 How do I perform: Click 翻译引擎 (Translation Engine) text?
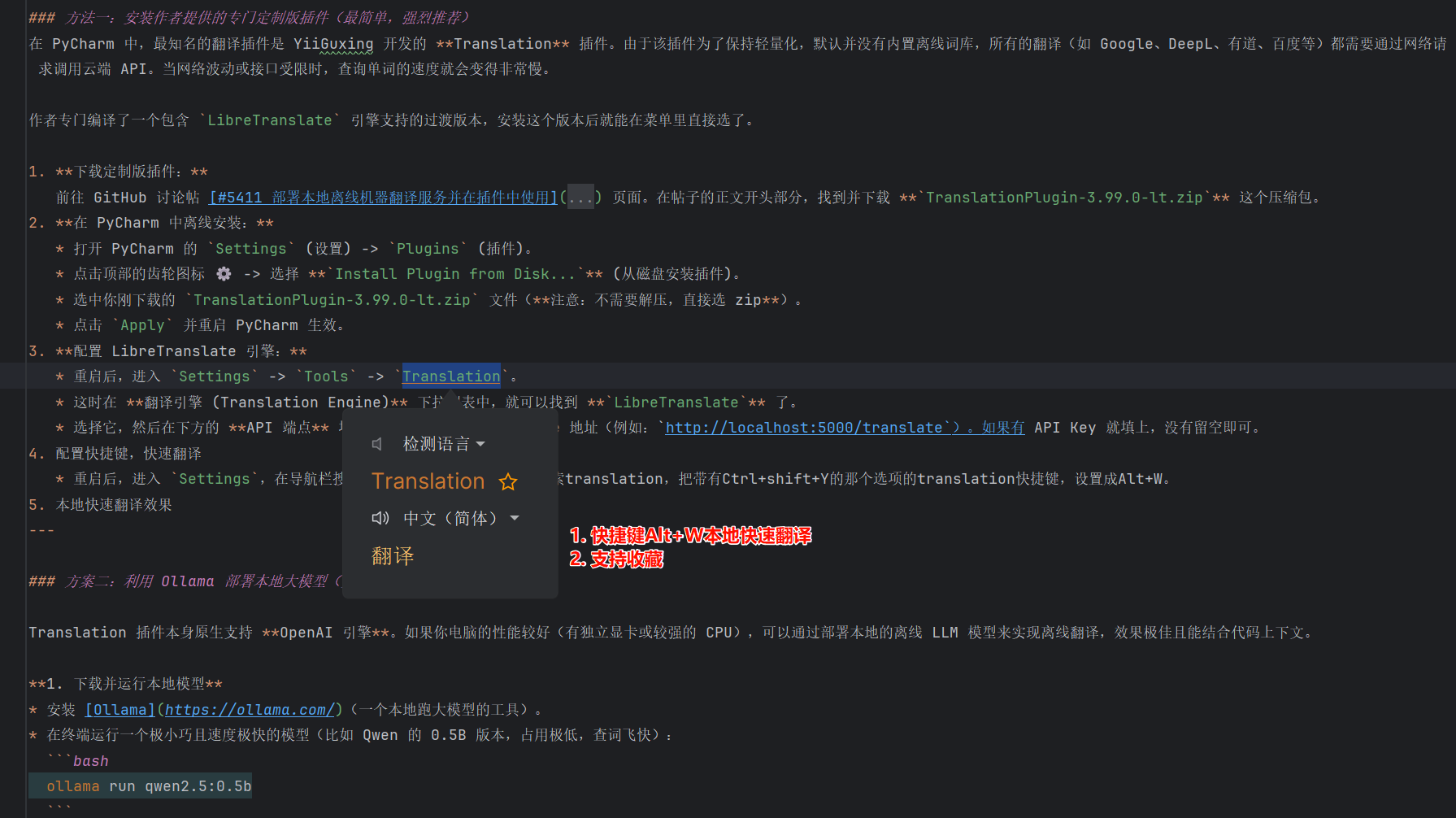click(267, 402)
